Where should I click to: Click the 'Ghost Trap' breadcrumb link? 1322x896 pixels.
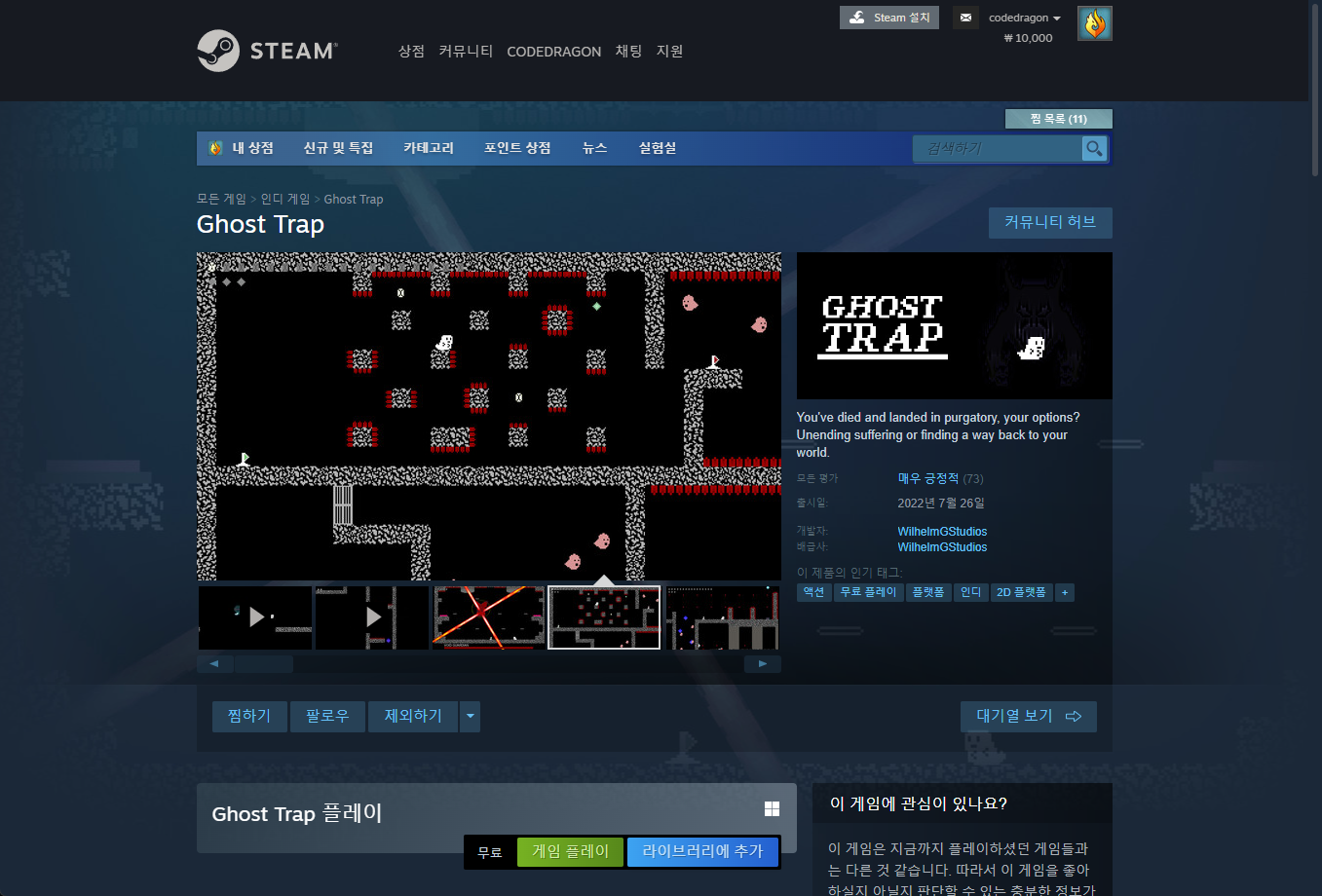pyautogui.click(x=353, y=199)
